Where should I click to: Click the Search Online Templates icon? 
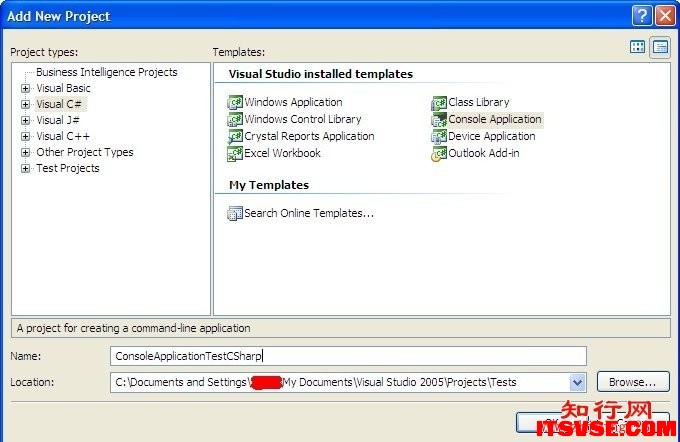pyautogui.click(x=235, y=213)
